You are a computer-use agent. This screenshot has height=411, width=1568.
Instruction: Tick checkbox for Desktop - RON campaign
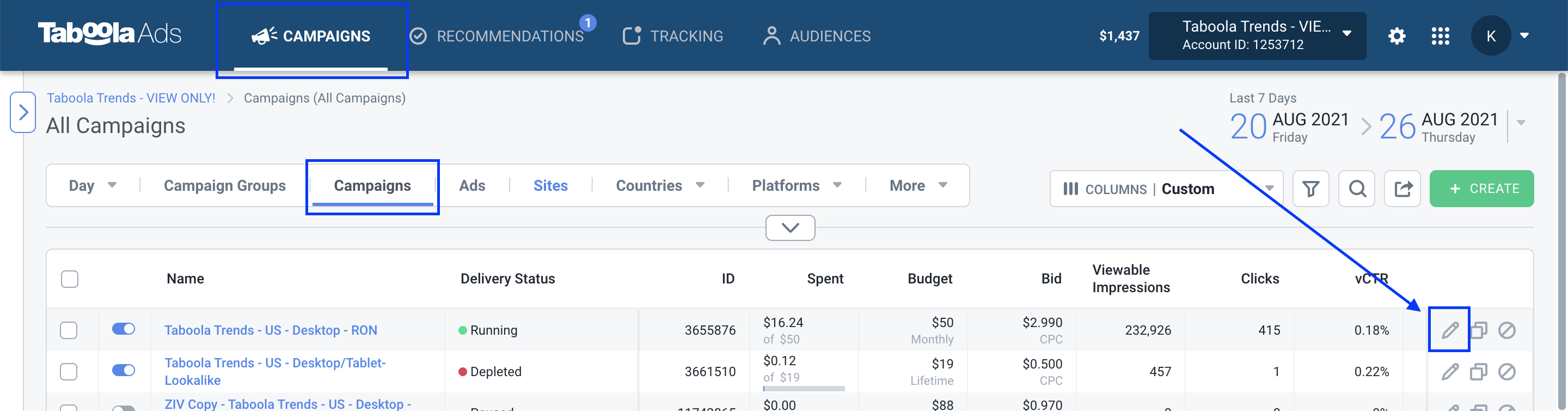[69, 330]
